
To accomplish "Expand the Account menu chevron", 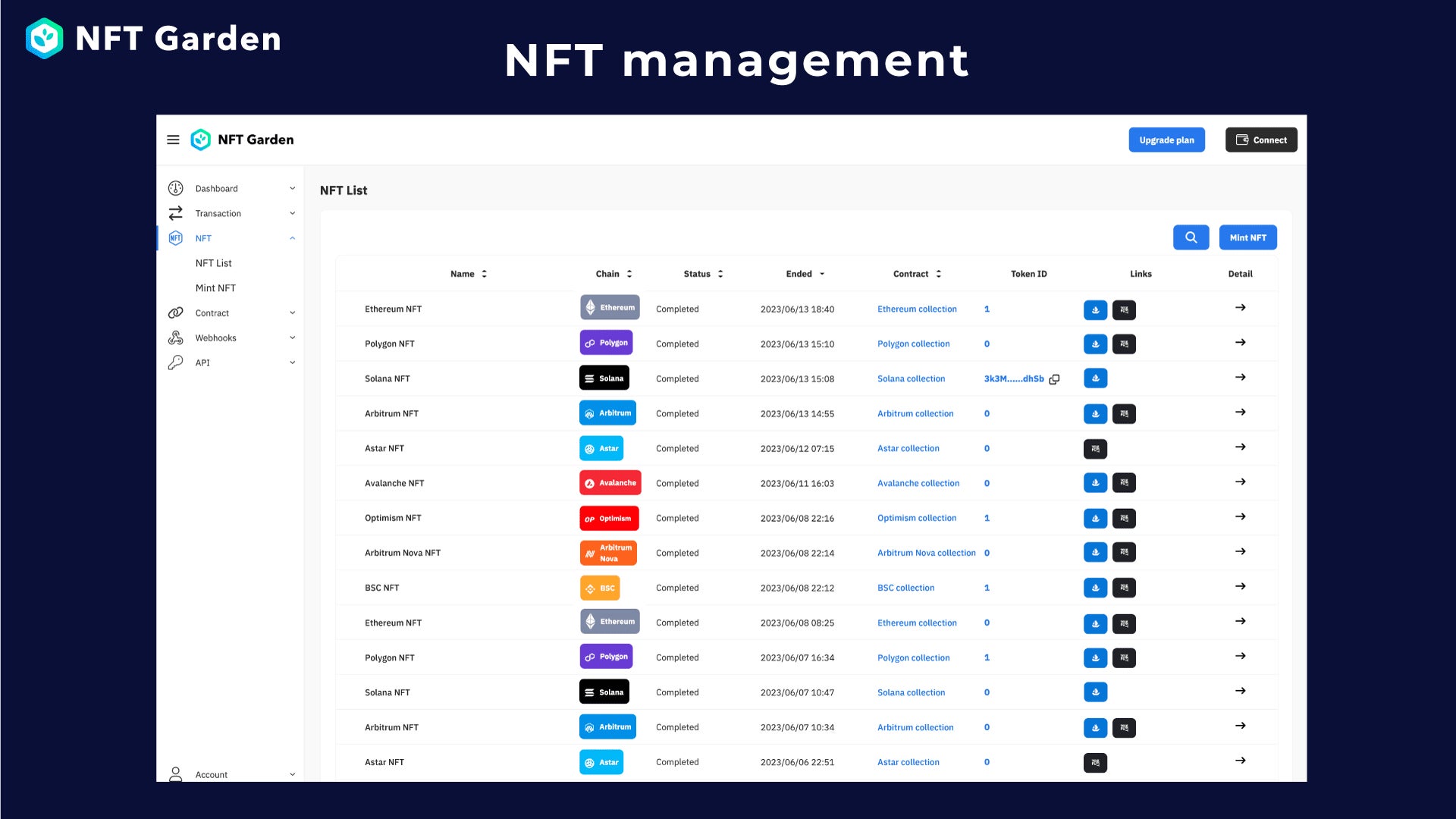I will pyautogui.click(x=292, y=774).
